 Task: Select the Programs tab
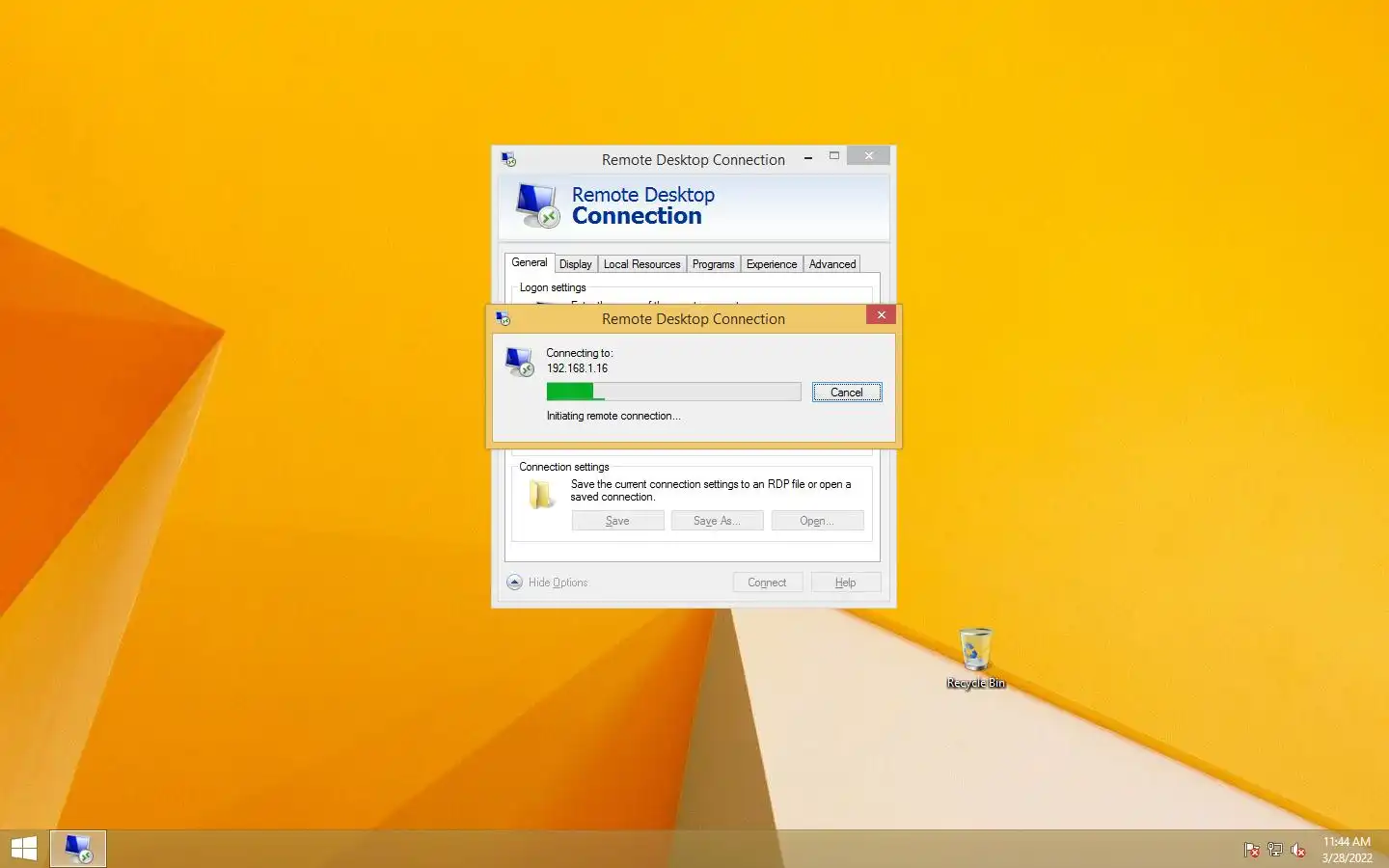pyautogui.click(x=713, y=264)
